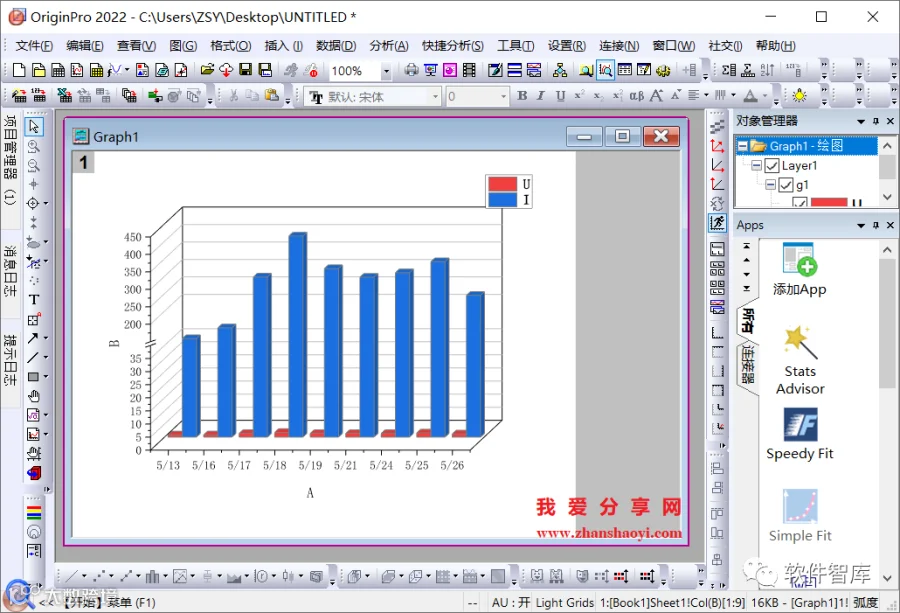
Task: Click the red U plot swatch in Object Manager
Action: [828, 202]
